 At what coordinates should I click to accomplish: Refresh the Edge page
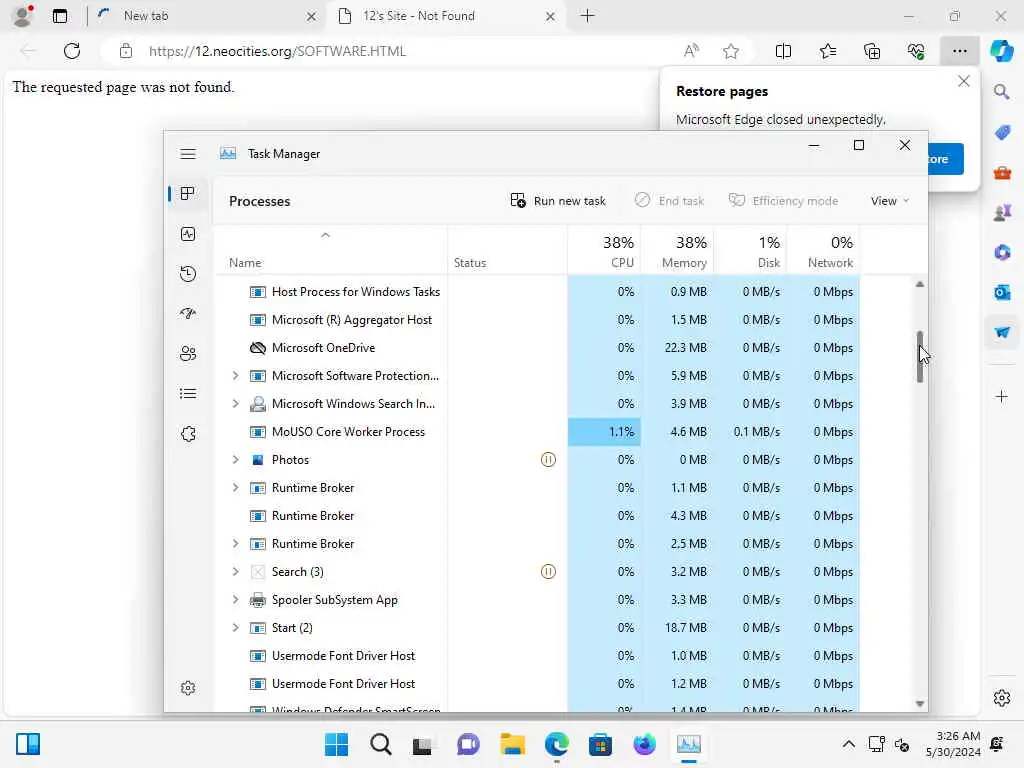(x=72, y=51)
